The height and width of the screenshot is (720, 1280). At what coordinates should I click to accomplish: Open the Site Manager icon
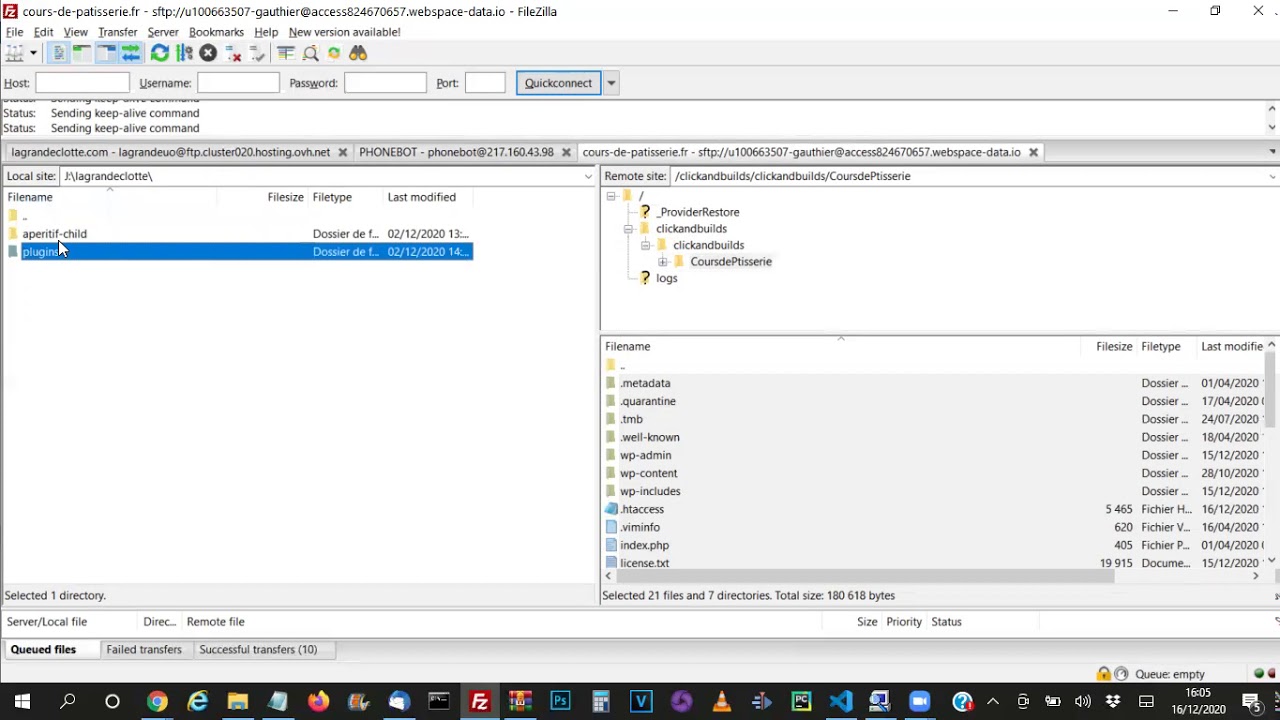tap(15, 53)
